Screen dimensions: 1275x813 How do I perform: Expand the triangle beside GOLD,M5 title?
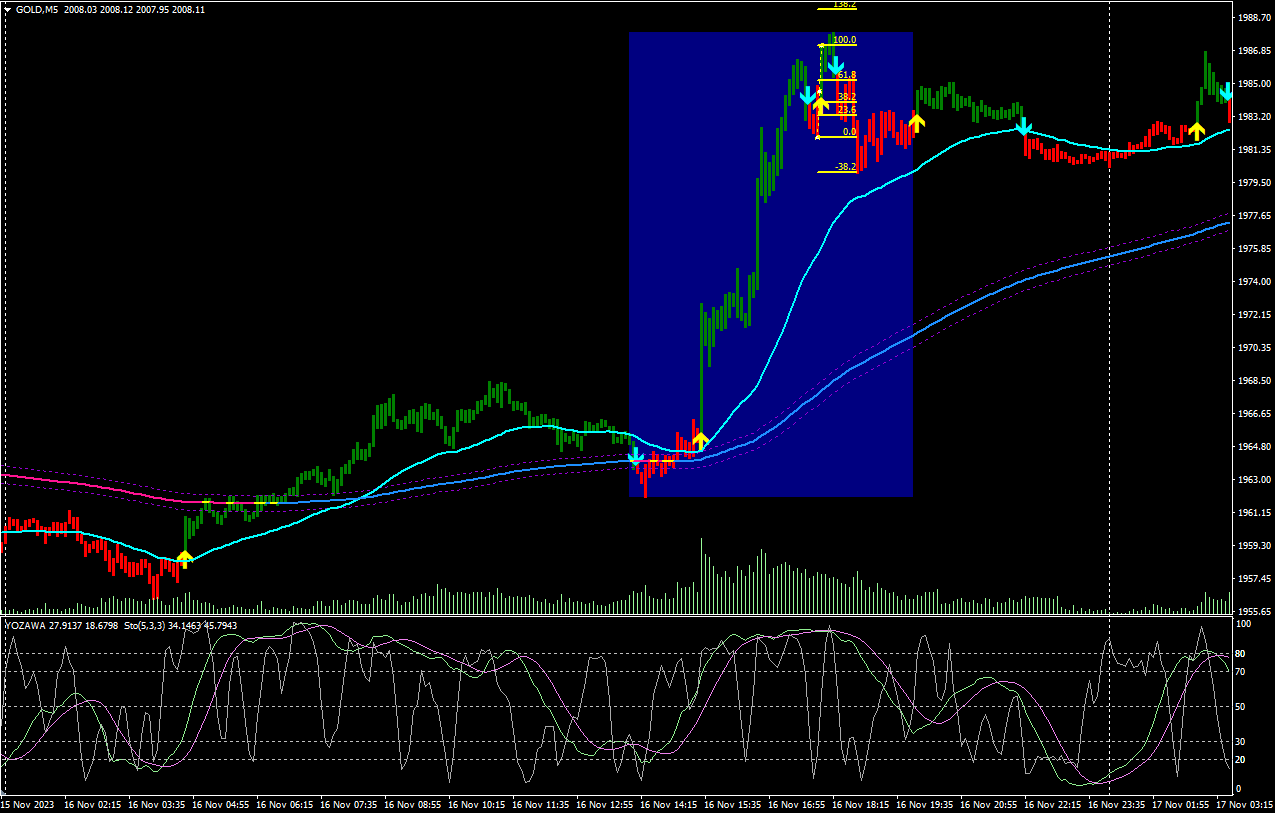click(7, 9)
